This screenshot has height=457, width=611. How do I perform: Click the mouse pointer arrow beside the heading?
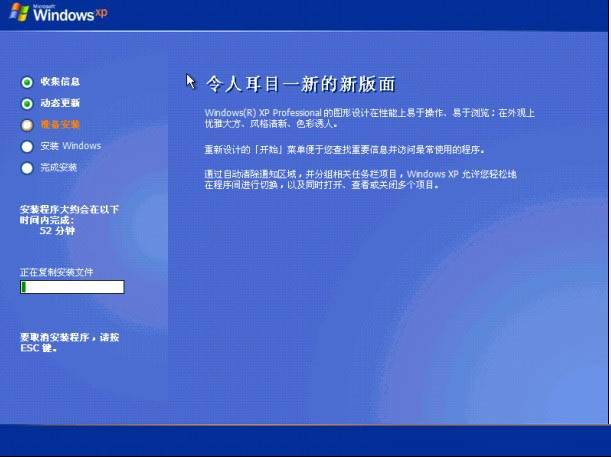pyautogui.click(x=191, y=81)
